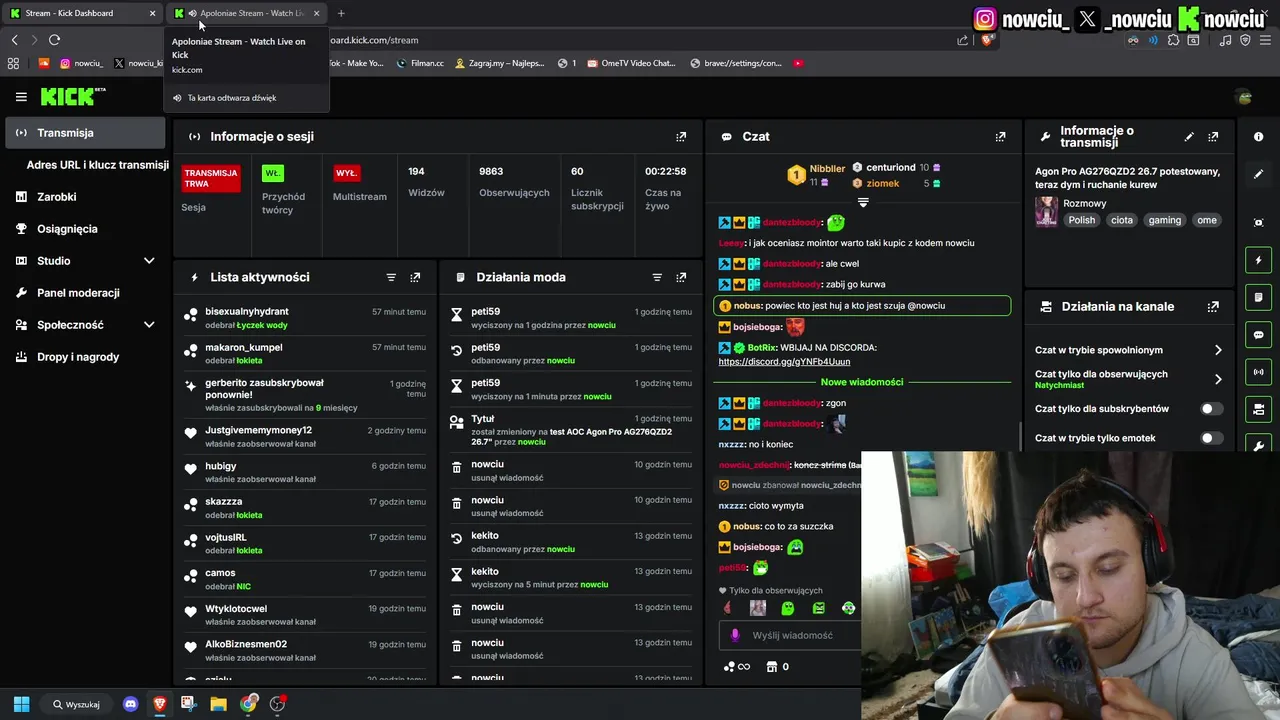
Task: Toggle Czat w trybie tylko emotek
Action: 1211,438
